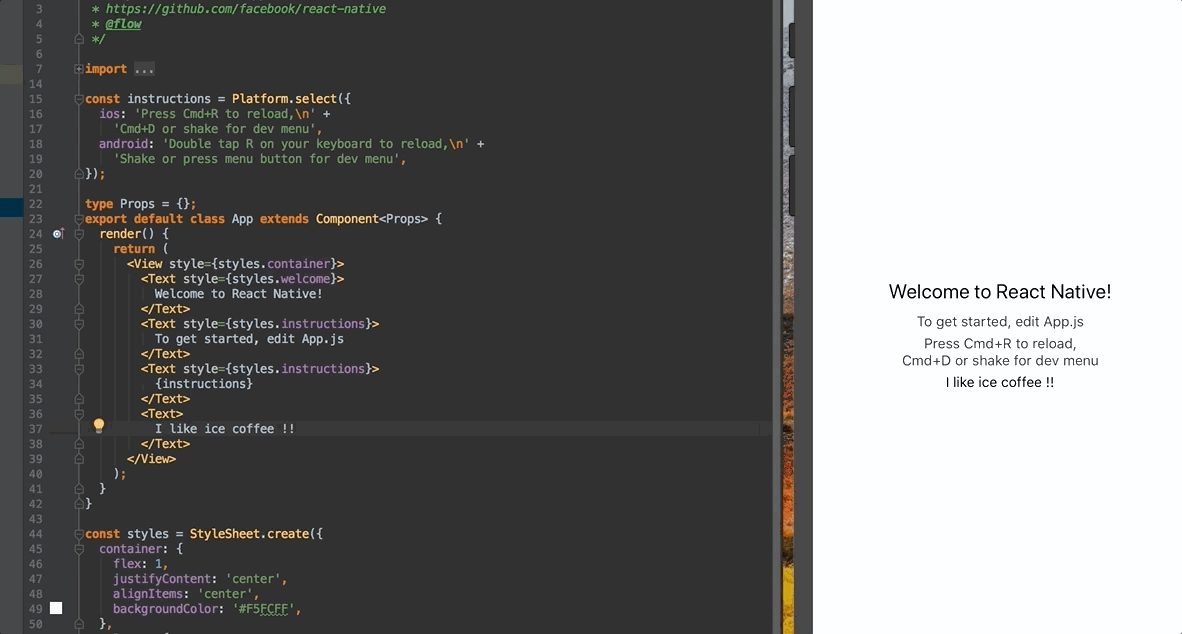
Task: Click the override gutter icon beside render()
Action: [58, 234]
